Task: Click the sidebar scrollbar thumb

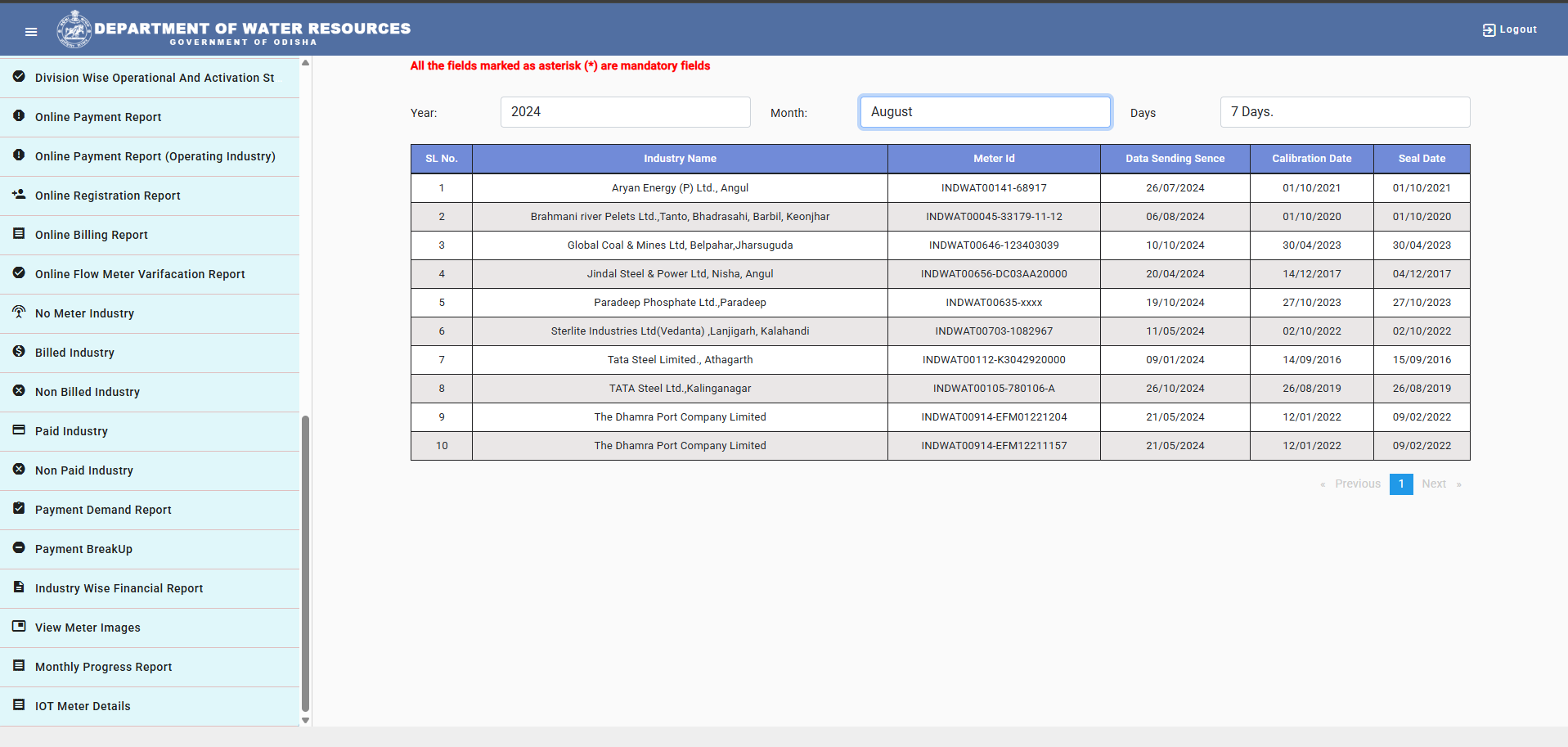Action: 305,563
